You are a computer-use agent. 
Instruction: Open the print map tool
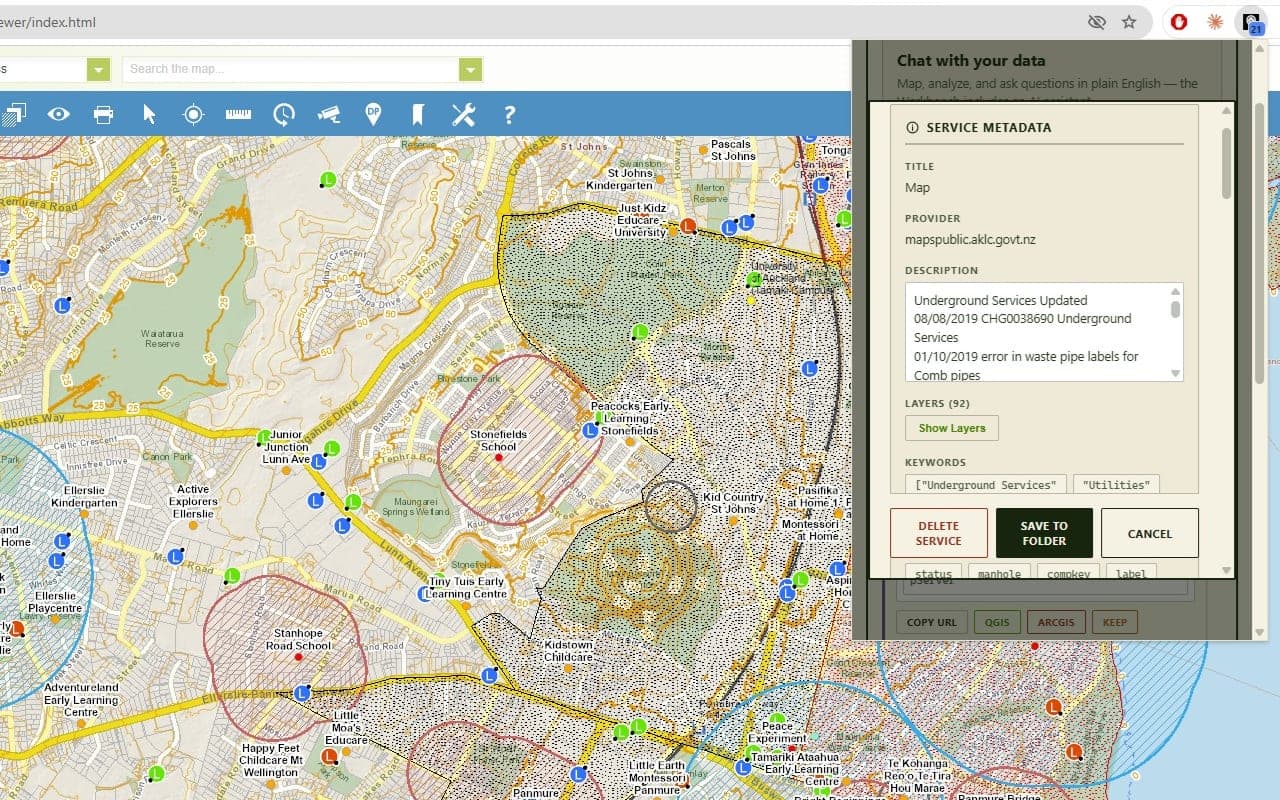[x=103, y=114]
